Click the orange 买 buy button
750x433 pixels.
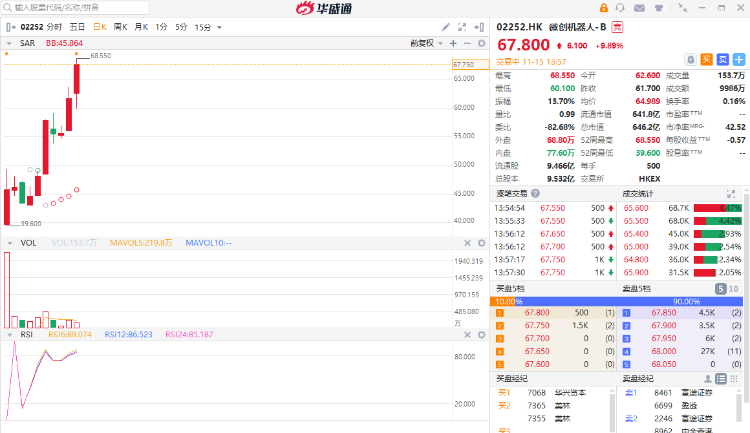[x=706, y=59]
